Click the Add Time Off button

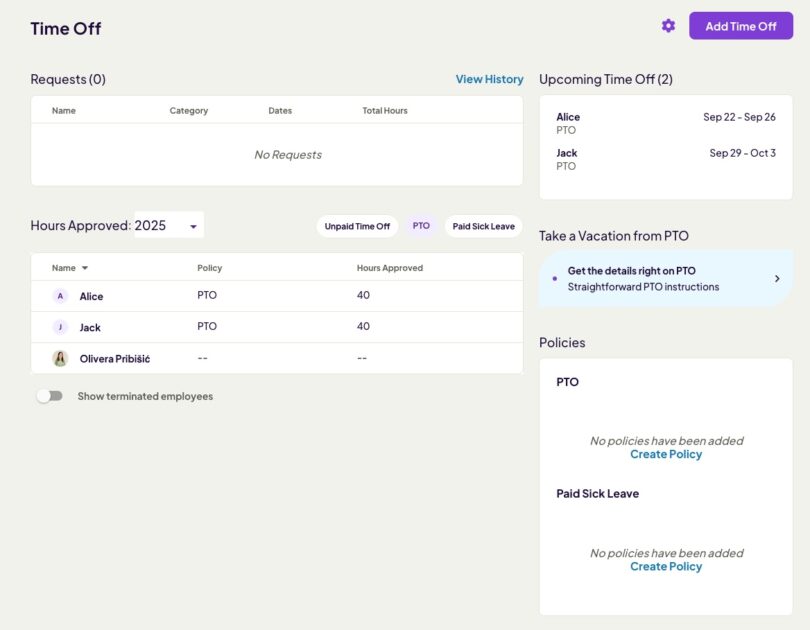coord(740,26)
